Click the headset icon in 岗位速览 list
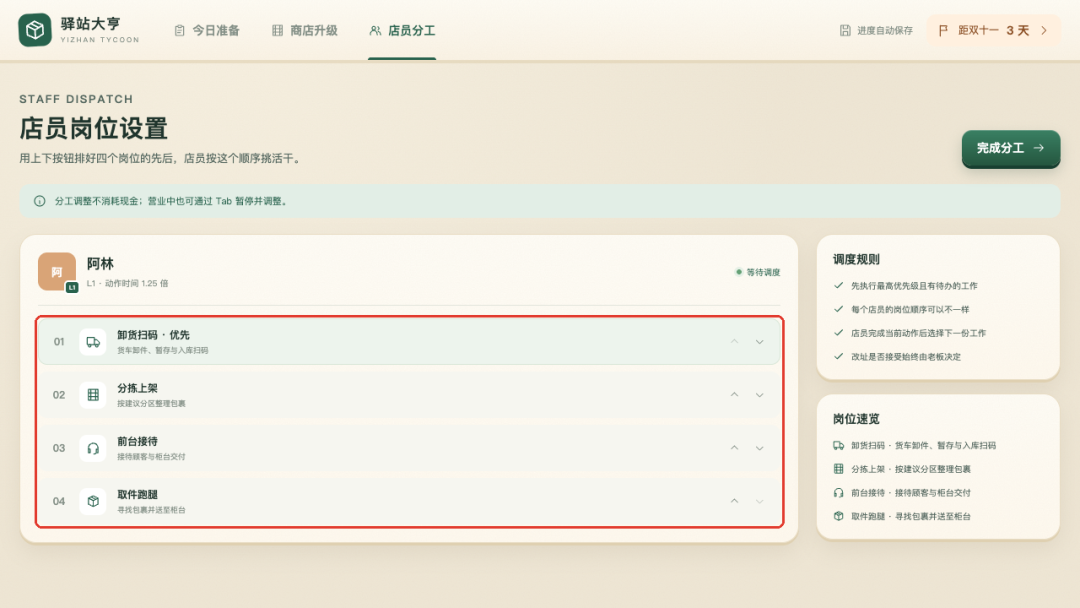The width and height of the screenshot is (1080, 608). (838, 492)
